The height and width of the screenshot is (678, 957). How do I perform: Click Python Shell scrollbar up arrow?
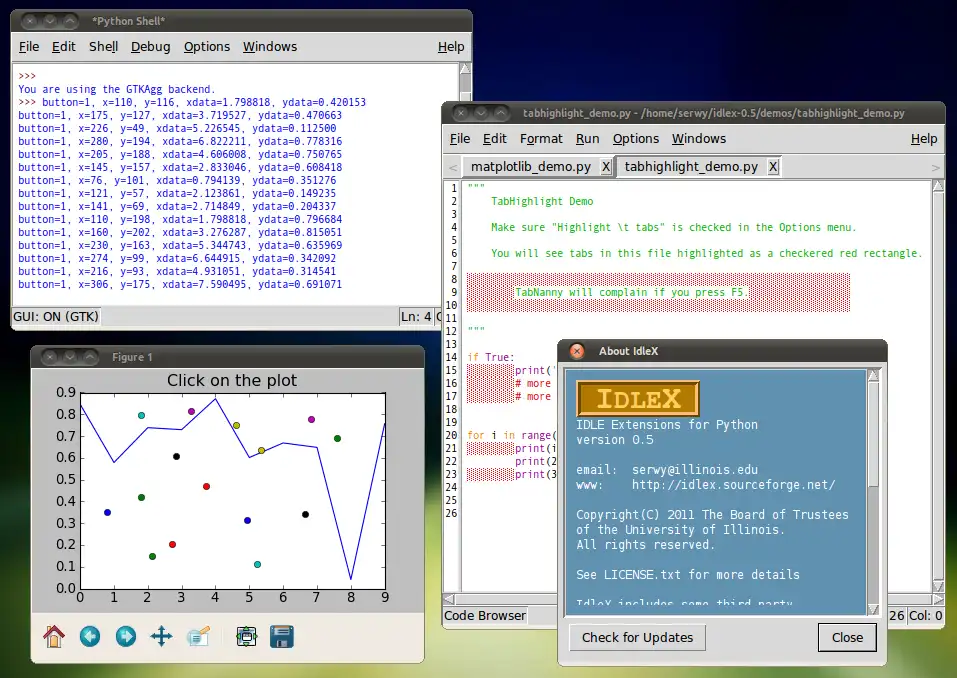[x=465, y=69]
